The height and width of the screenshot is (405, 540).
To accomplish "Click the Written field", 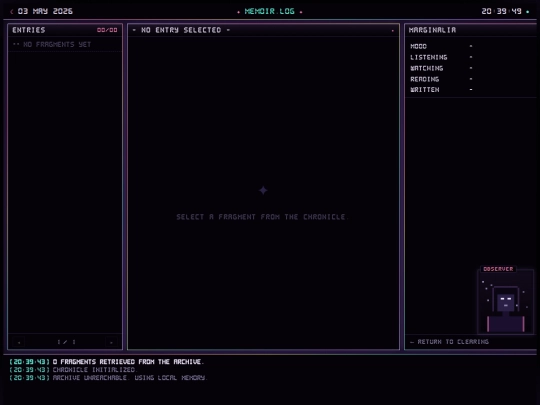I will tap(470, 90).
